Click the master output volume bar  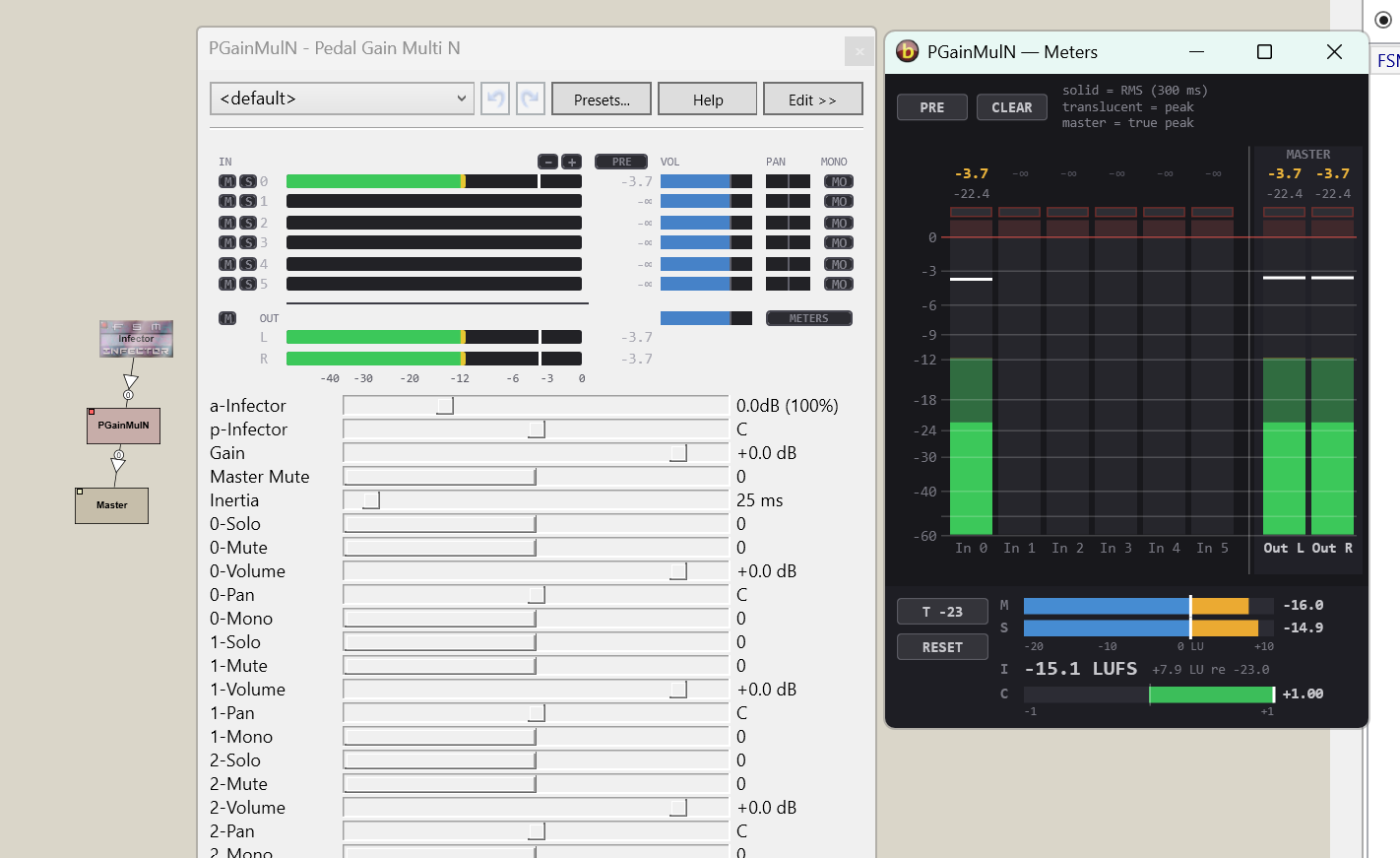point(706,318)
